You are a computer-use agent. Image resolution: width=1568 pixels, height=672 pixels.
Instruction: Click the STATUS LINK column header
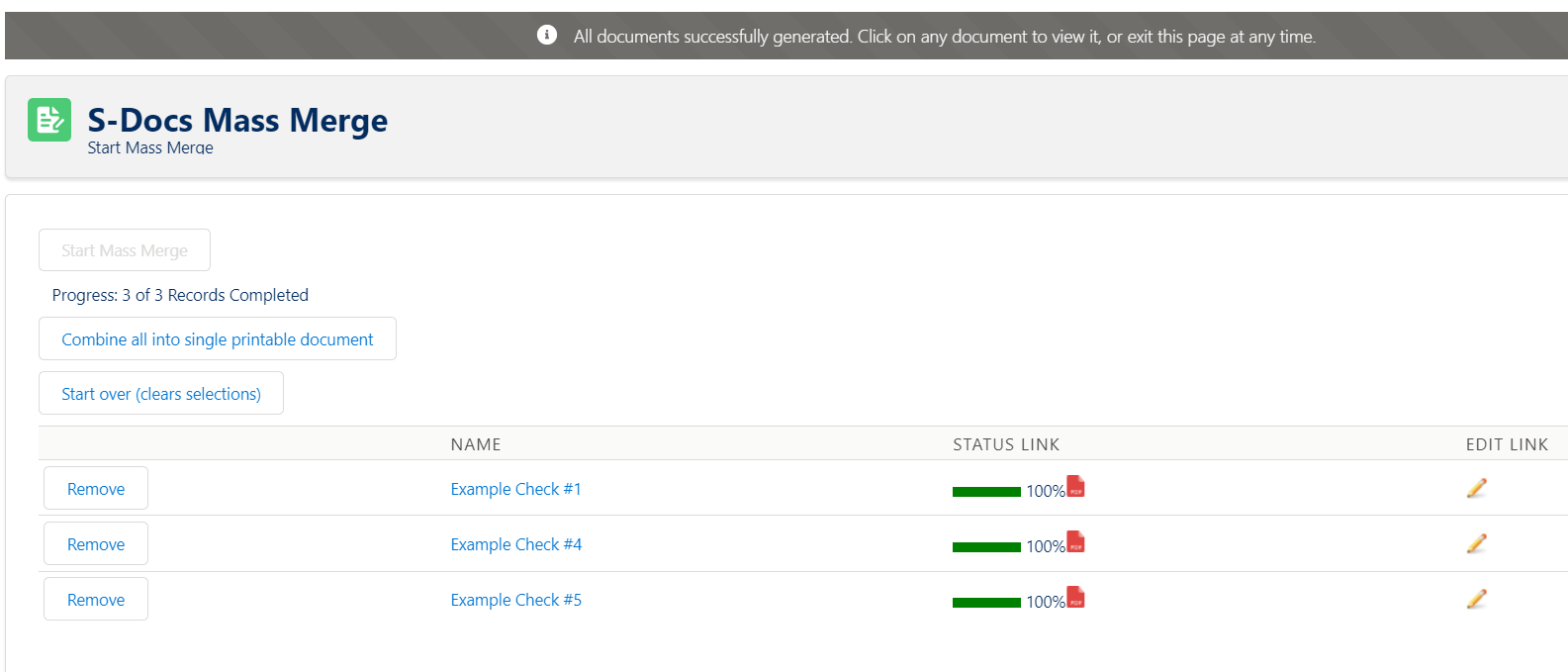pos(1006,444)
